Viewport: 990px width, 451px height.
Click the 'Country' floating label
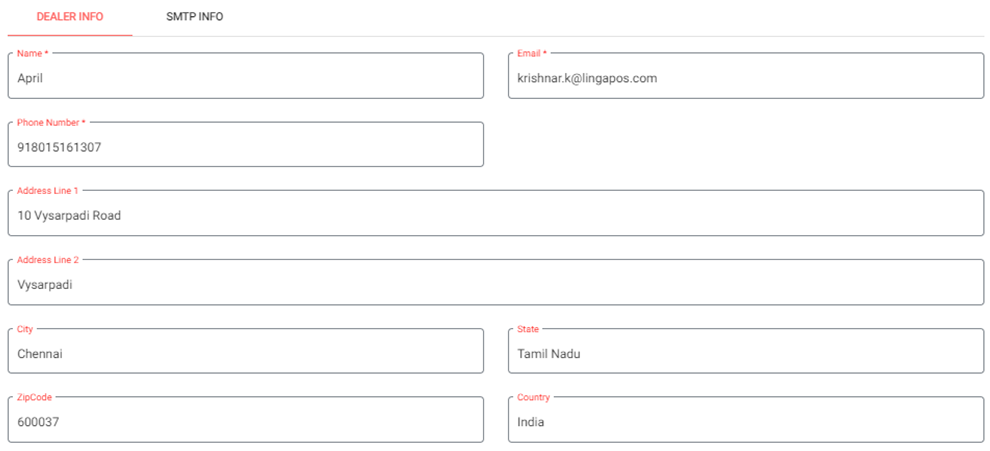[533, 397]
